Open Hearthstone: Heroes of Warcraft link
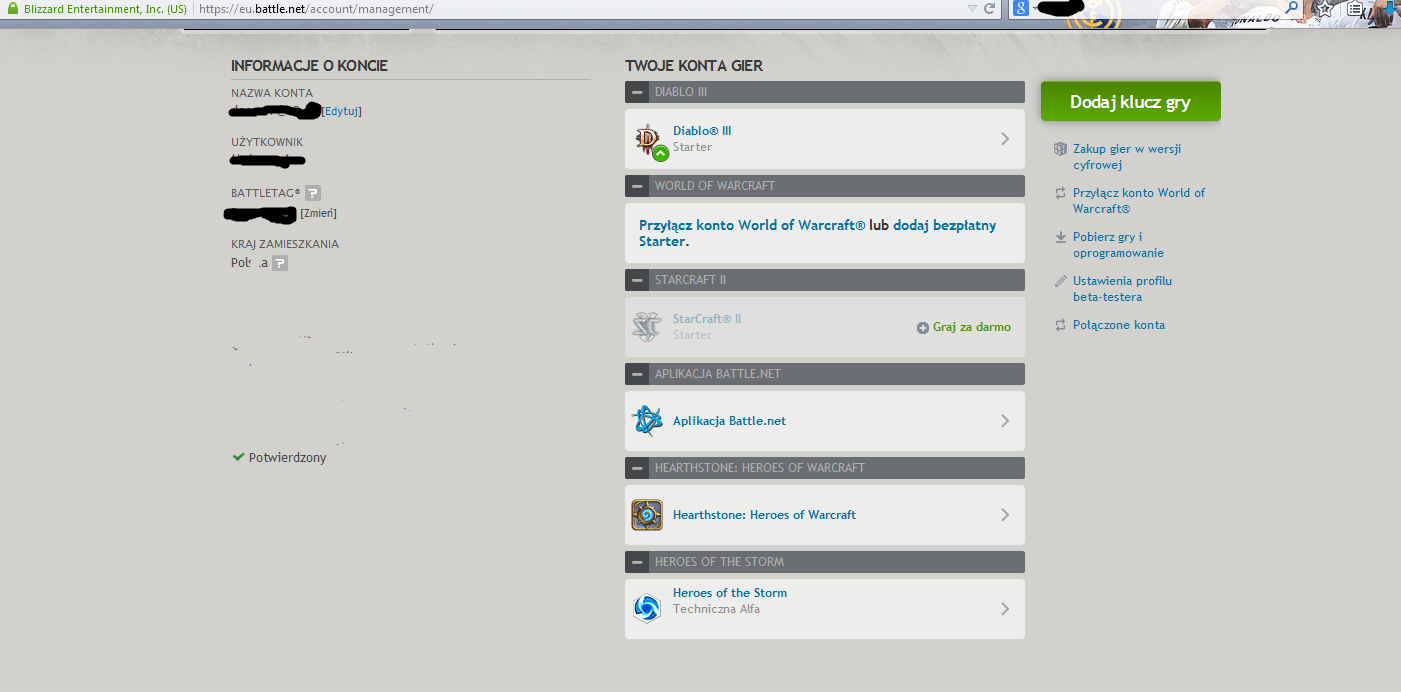This screenshot has width=1401, height=692. pyautogui.click(x=764, y=515)
